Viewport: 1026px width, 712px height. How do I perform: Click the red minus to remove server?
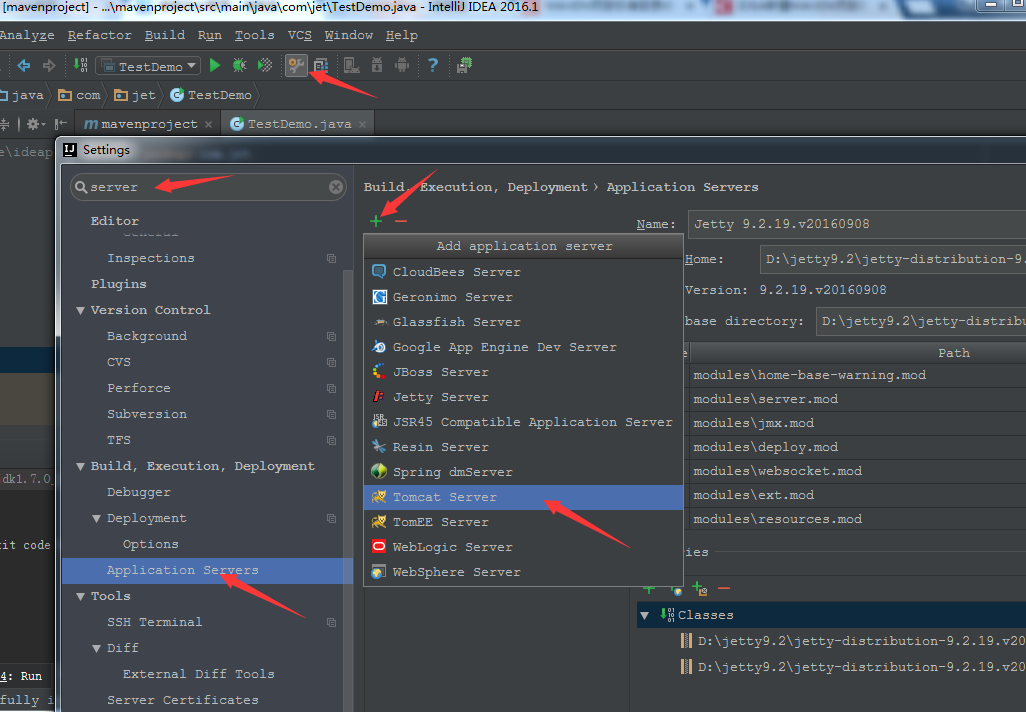pyautogui.click(x=401, y=221)
